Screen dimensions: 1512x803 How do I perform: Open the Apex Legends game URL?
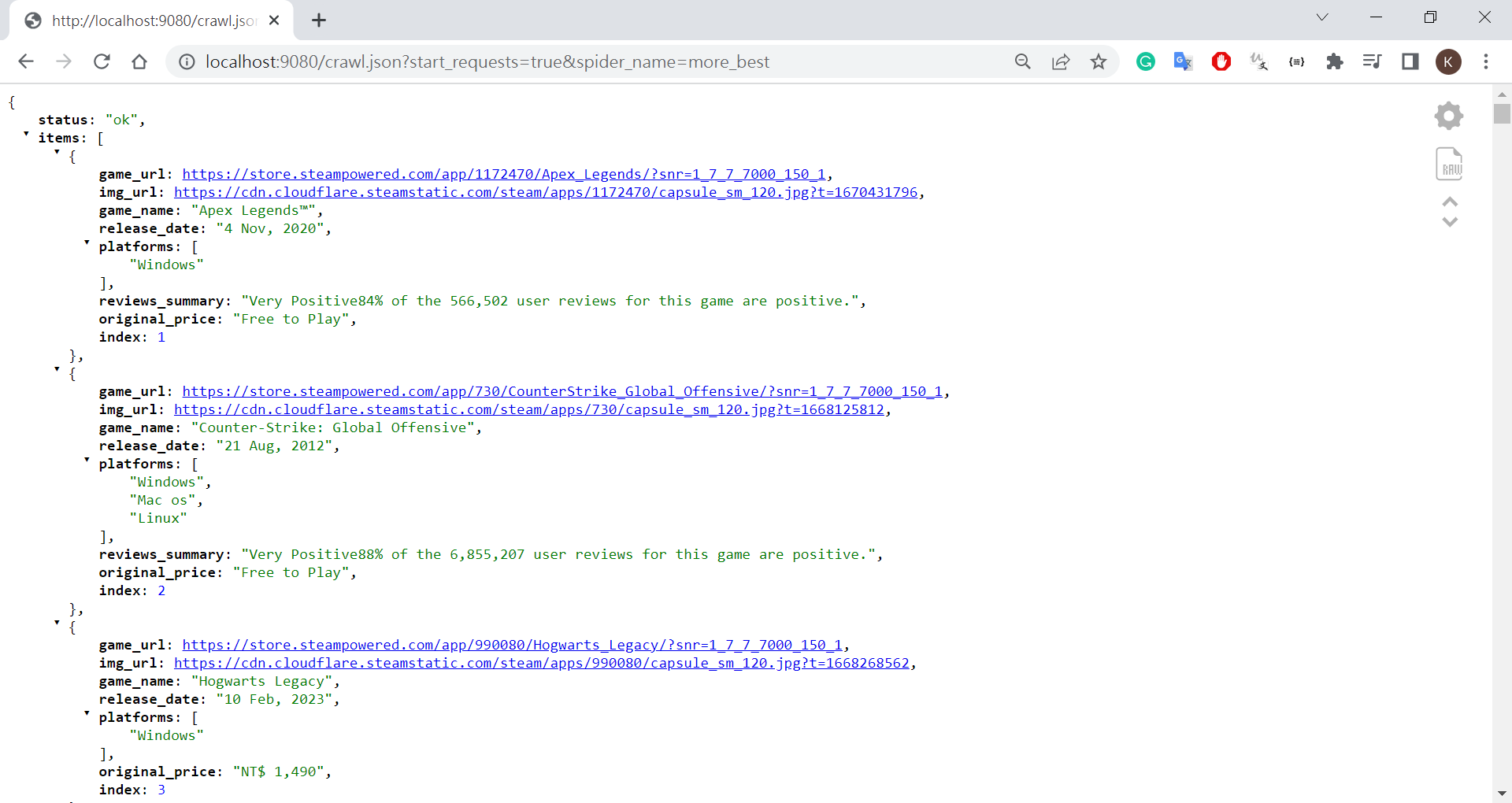503,174
